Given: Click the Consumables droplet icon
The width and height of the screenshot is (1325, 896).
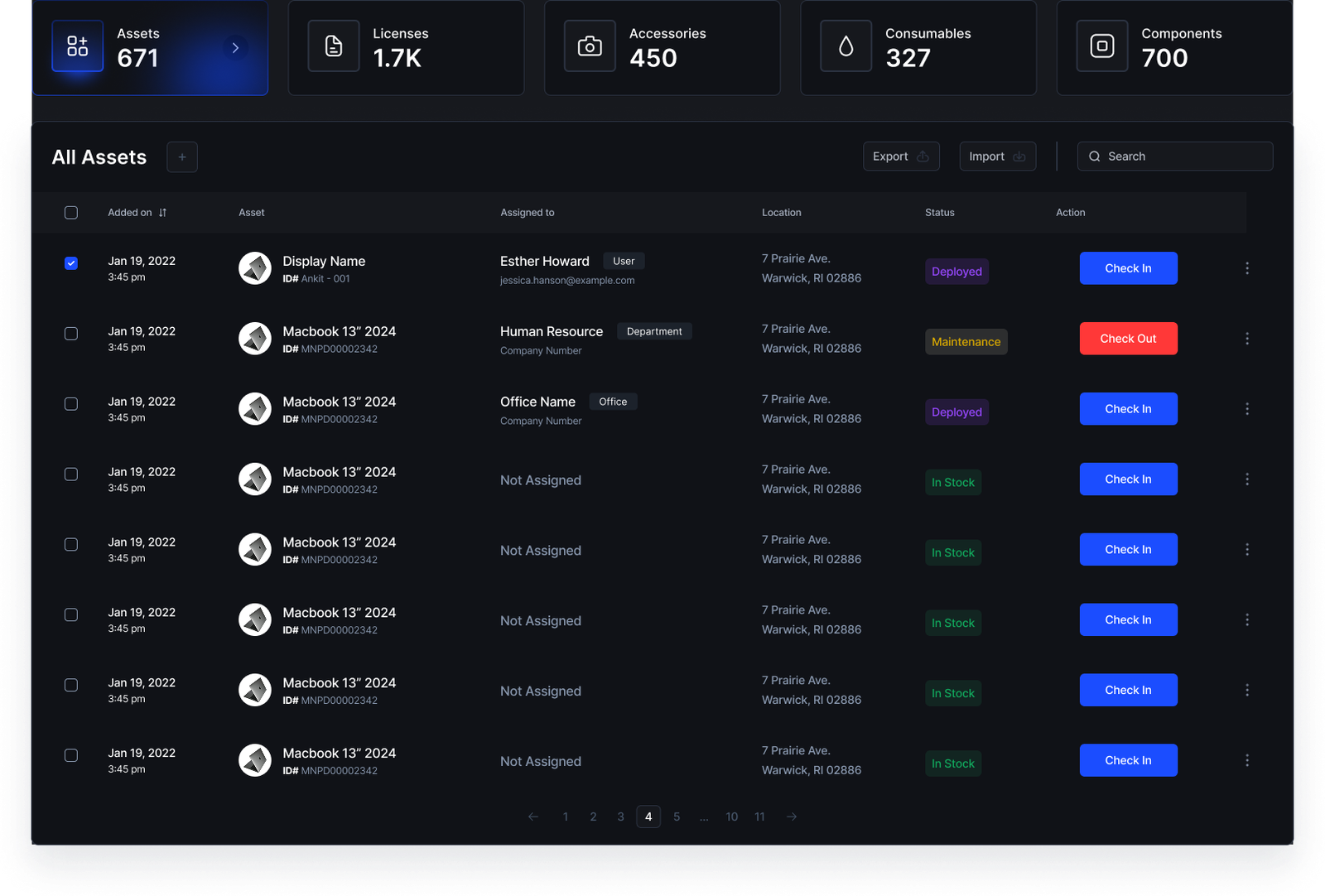Looking at the screenshot, I should (846, 46).
